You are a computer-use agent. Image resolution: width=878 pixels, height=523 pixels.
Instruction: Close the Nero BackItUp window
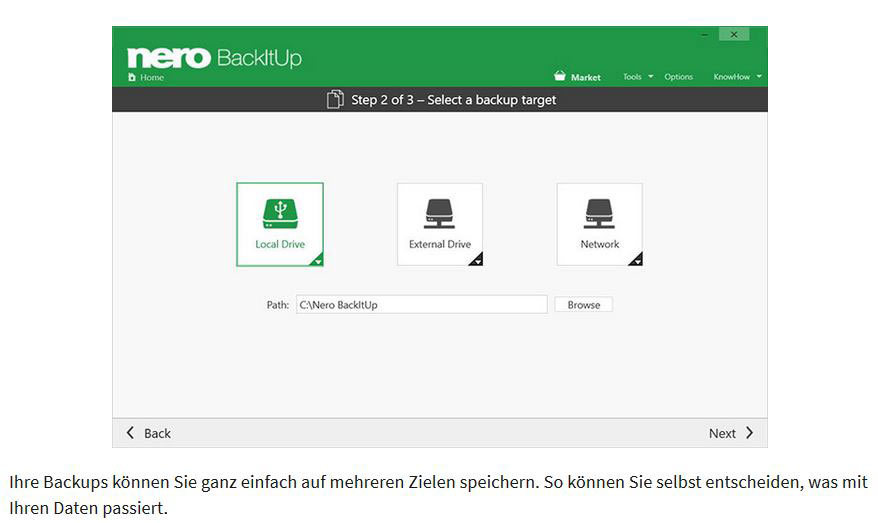(734, 35)
